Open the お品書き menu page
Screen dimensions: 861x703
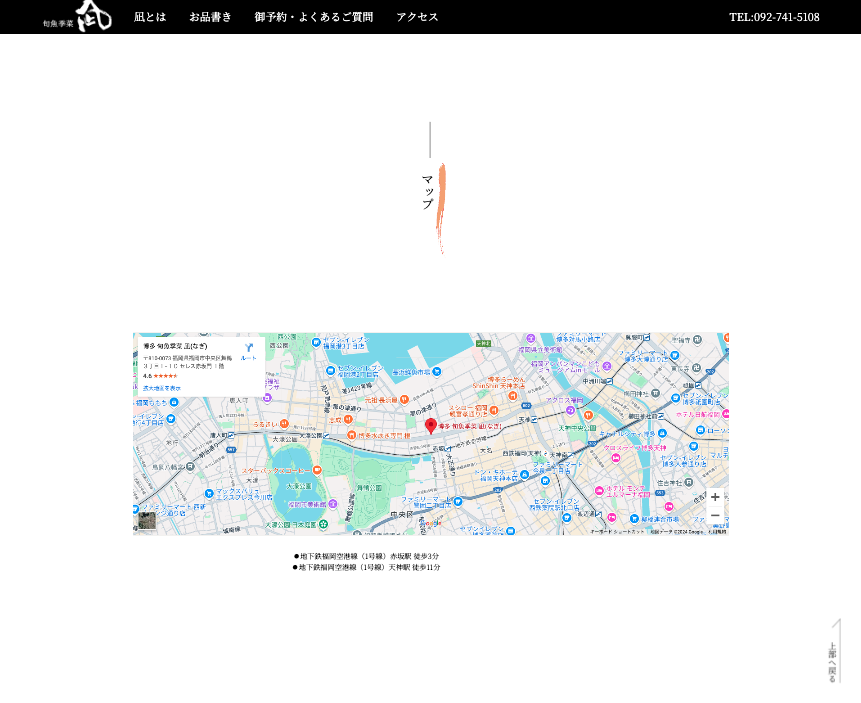(210, 17)
